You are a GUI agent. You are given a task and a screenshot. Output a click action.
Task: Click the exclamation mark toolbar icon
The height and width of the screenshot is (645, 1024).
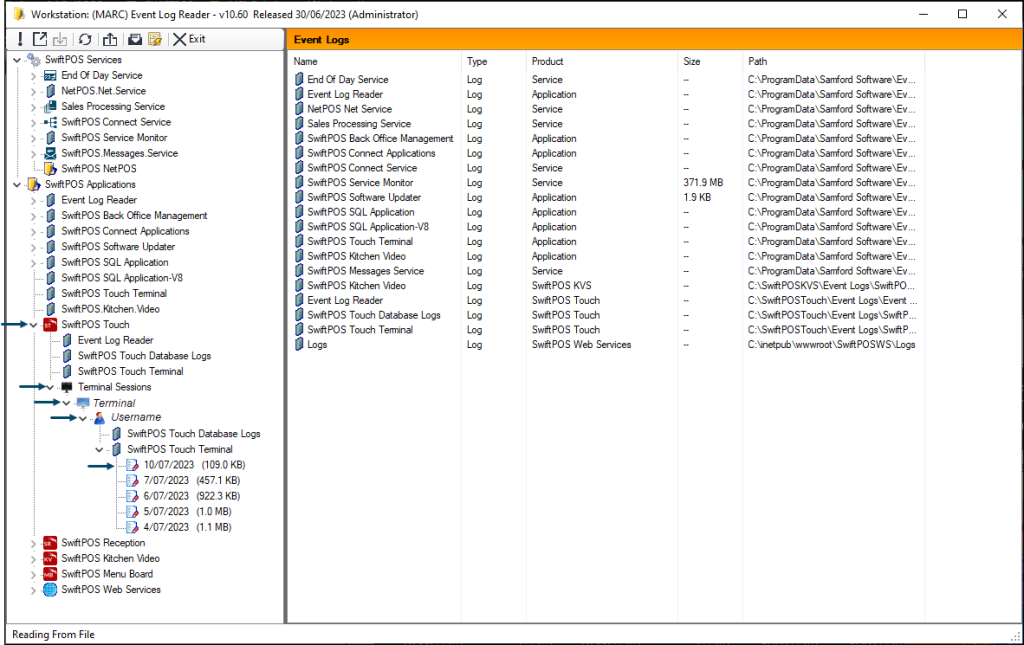(21, 39)
